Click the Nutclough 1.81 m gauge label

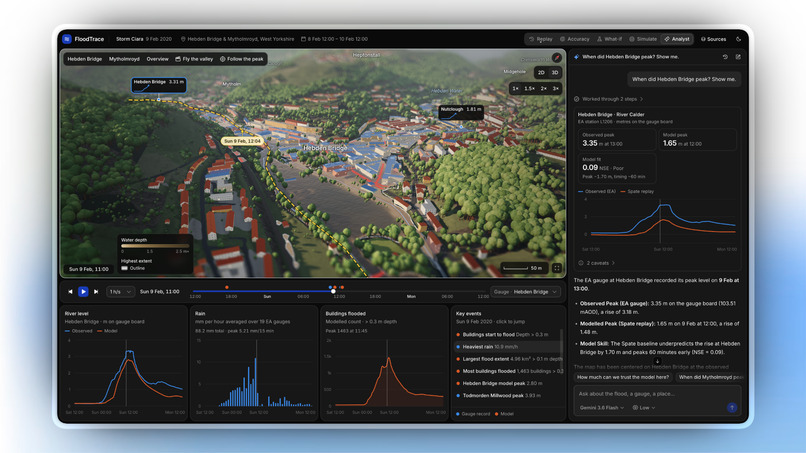tap(461, 112)
